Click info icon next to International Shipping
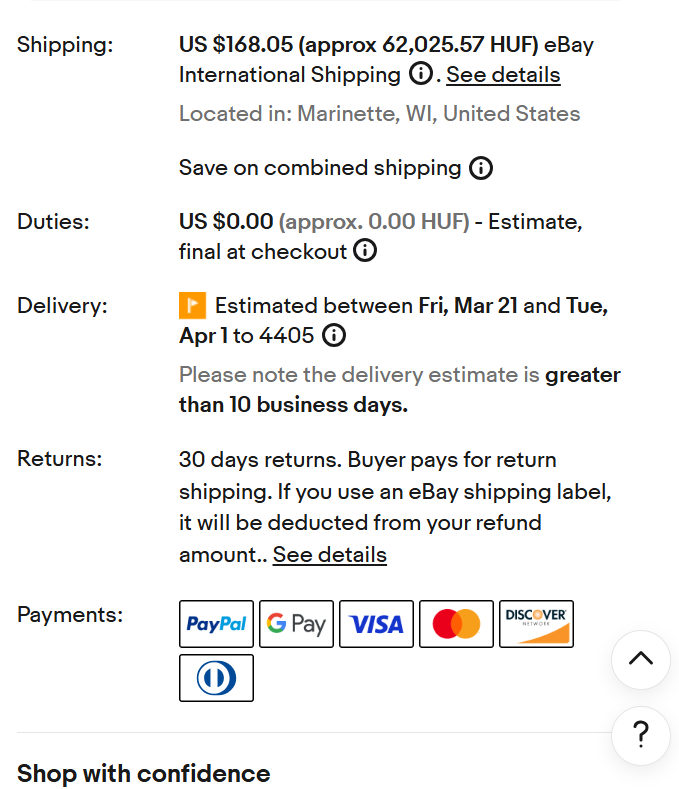 coord(421,73)
